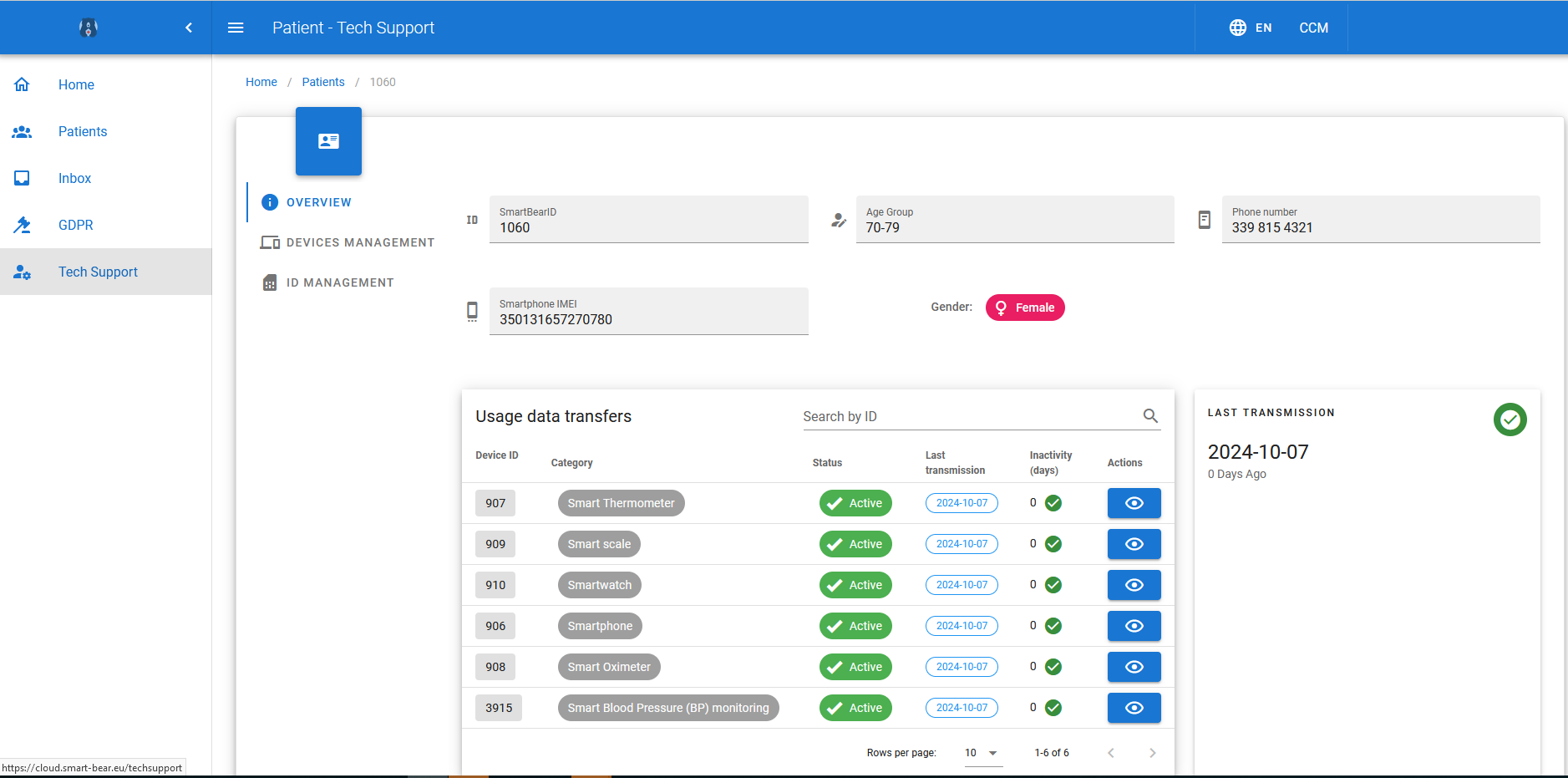Click the Smartwatch category chip
This screenshot has height=778, width=1568.
pos(599,585)
